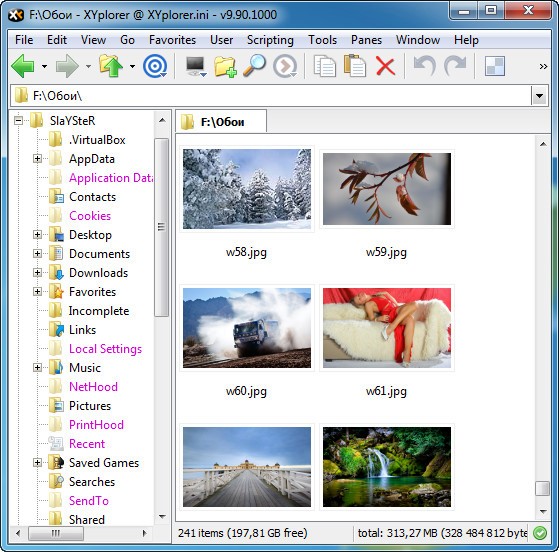Viewport: 559px width, 552px height.
Task: Toggle the dual pane checkered icon
Action: (x=495, y=66)
